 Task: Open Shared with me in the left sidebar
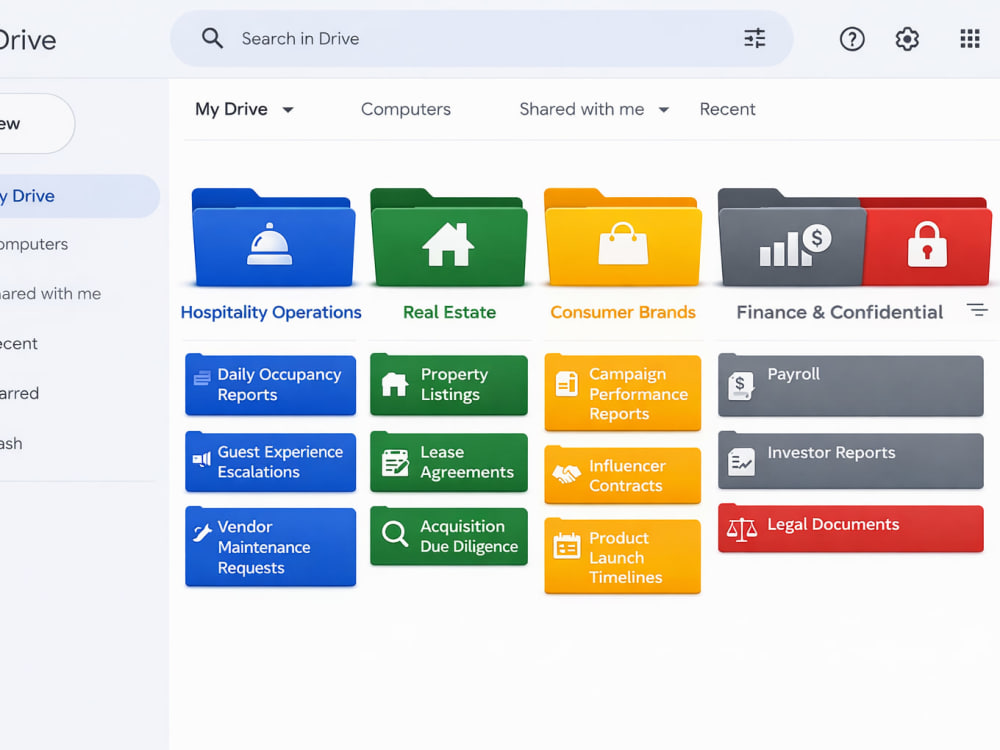click(50, 294)
